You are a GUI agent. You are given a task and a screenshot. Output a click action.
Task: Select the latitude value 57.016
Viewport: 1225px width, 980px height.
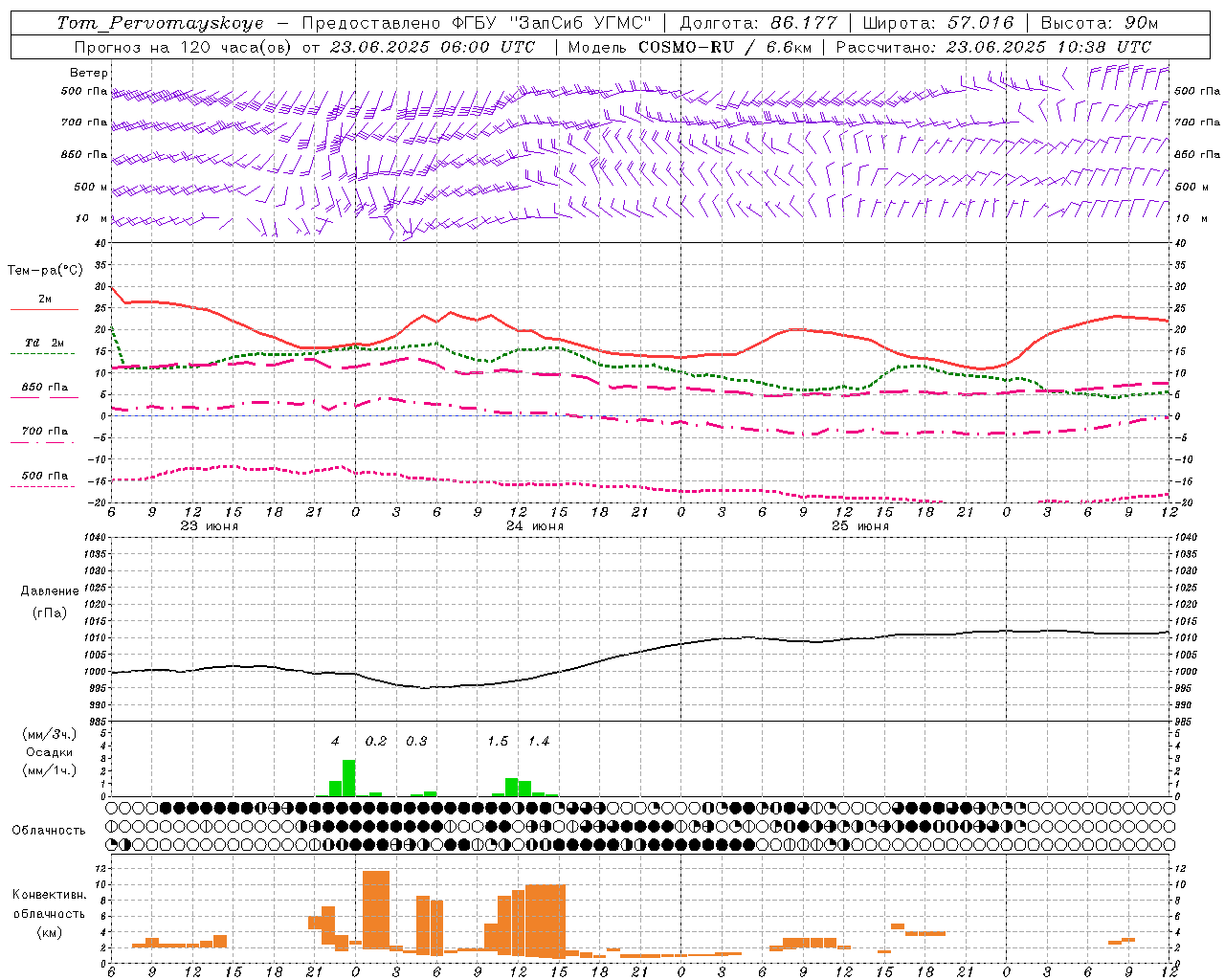[981, 23]
